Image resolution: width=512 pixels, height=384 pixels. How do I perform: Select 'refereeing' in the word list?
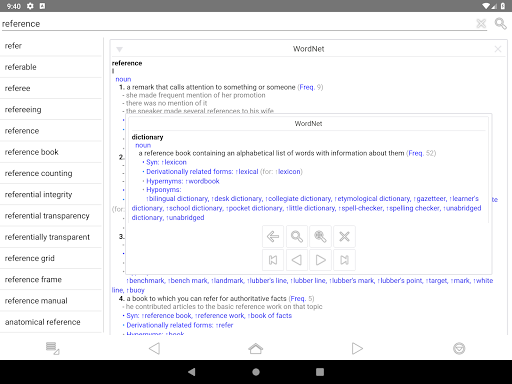(51, 110)
